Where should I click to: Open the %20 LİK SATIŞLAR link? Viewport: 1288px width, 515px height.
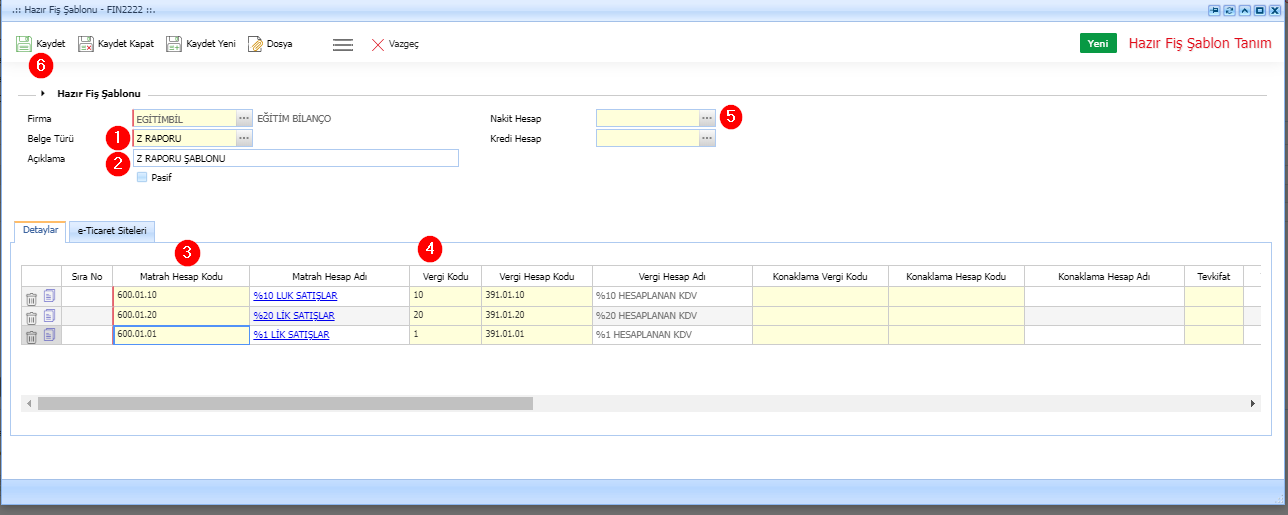tap(294, 315)
